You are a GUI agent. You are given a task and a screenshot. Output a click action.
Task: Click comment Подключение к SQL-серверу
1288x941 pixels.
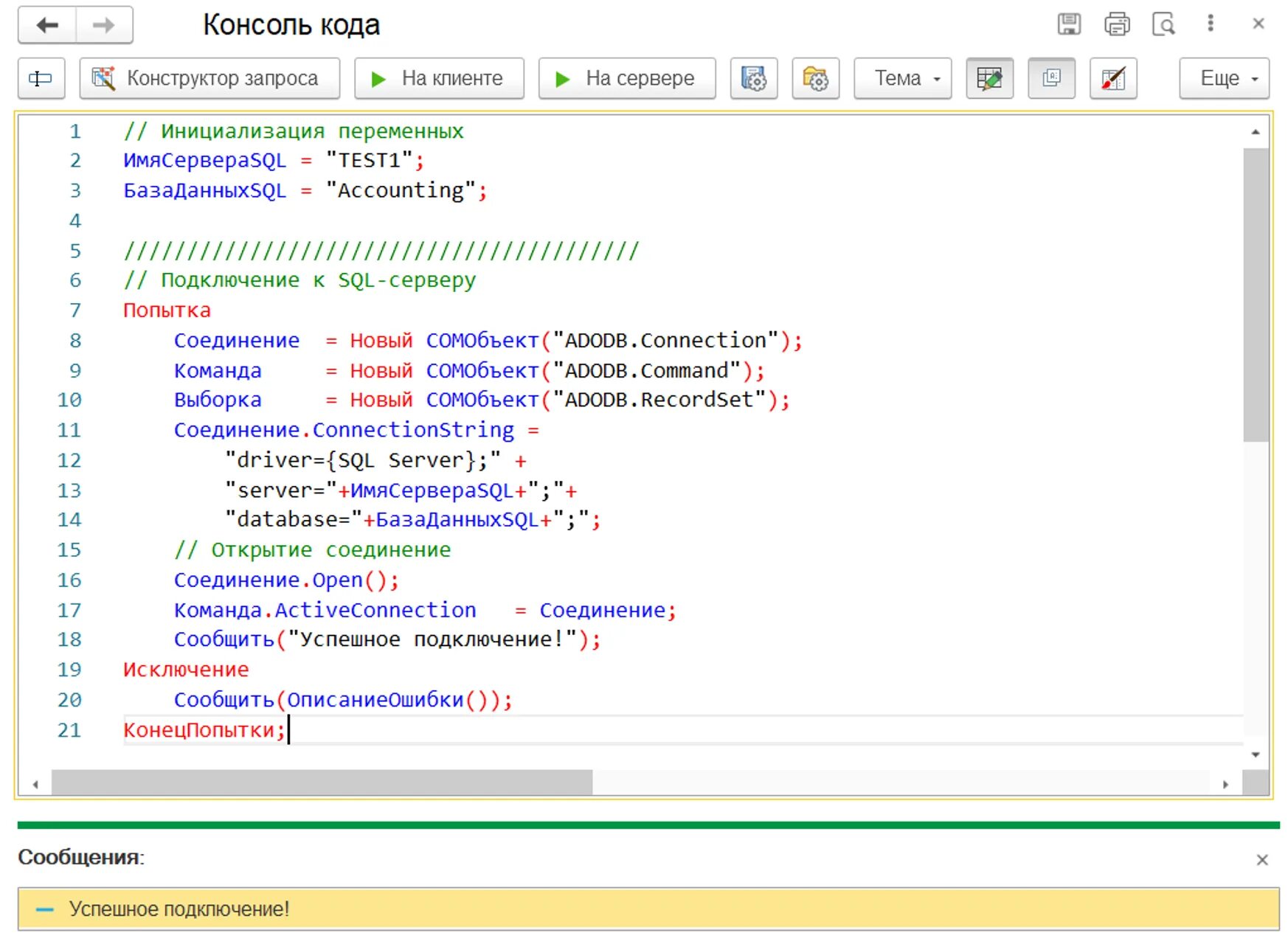point(300,280)
